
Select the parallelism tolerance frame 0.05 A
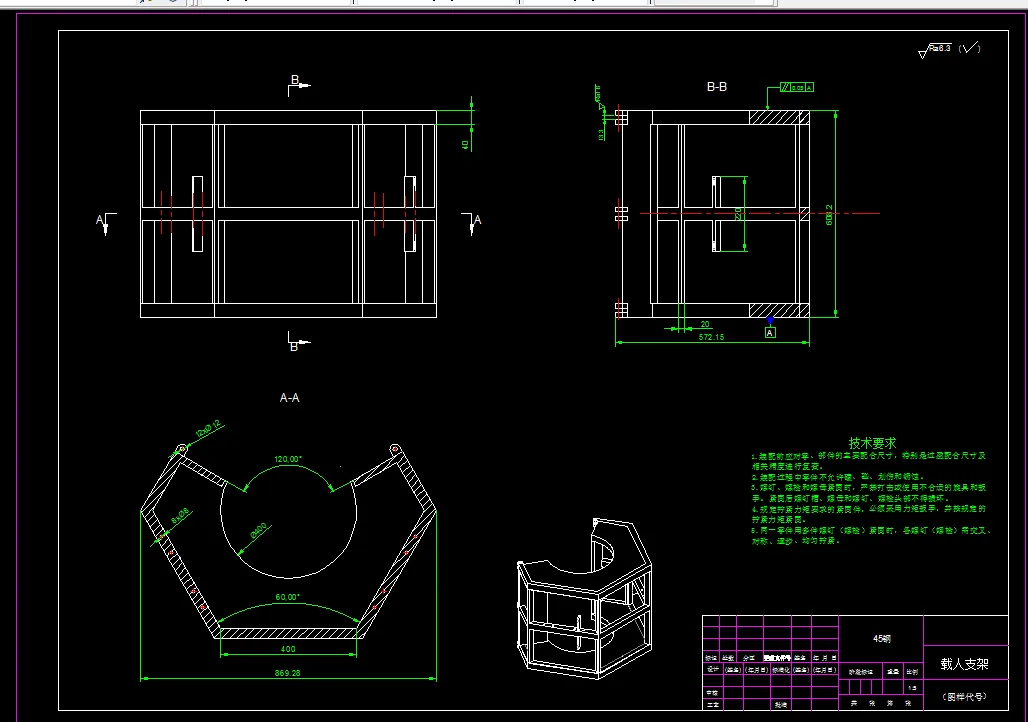click(x=797, y=87)
